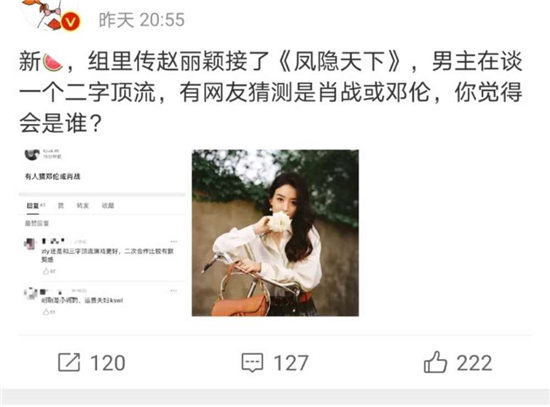The image size is (550, 407).
Task: Click the comment count 127
Action: click(x=291, y=363)
